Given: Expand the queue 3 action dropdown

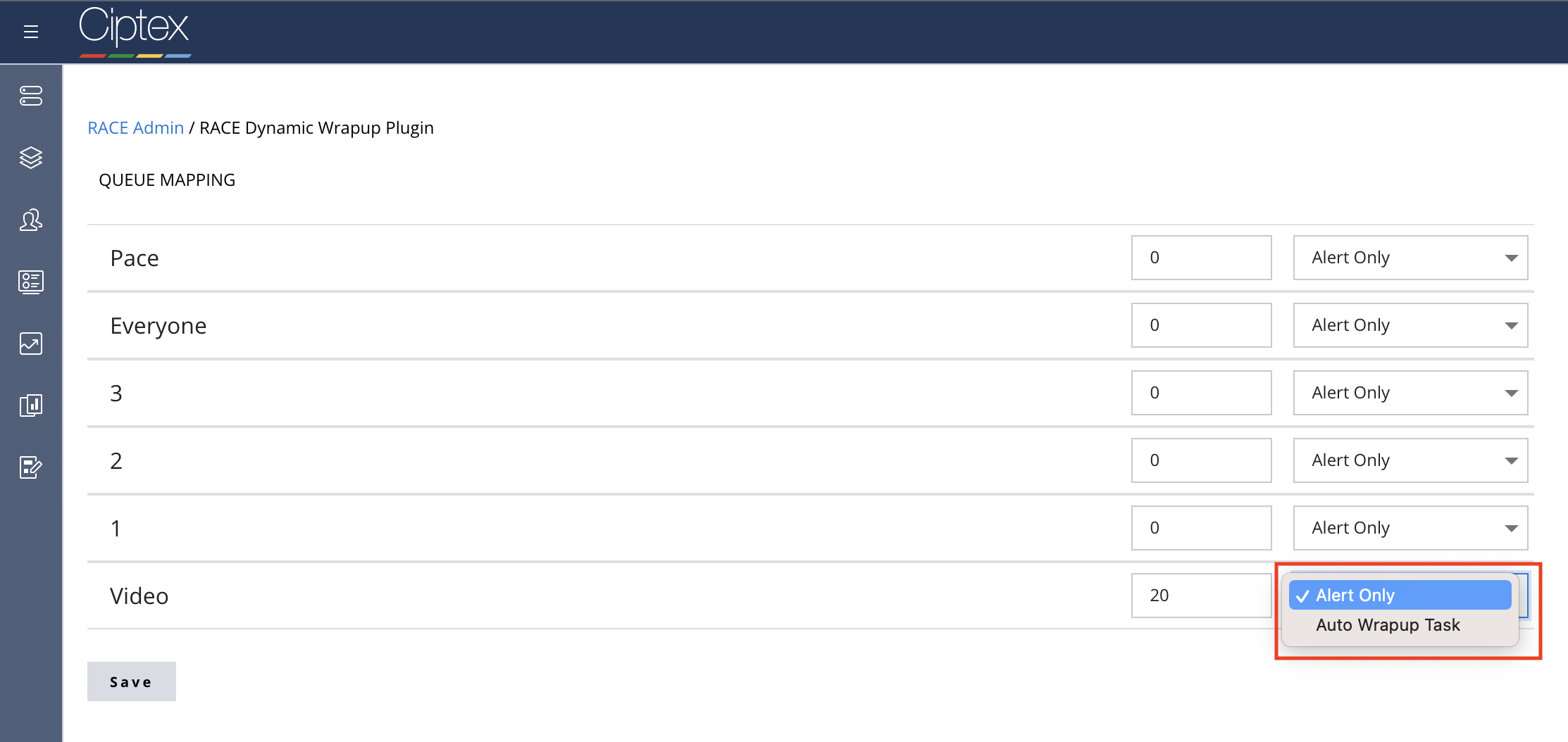Looking at the screenshot, I should 1410,393.
